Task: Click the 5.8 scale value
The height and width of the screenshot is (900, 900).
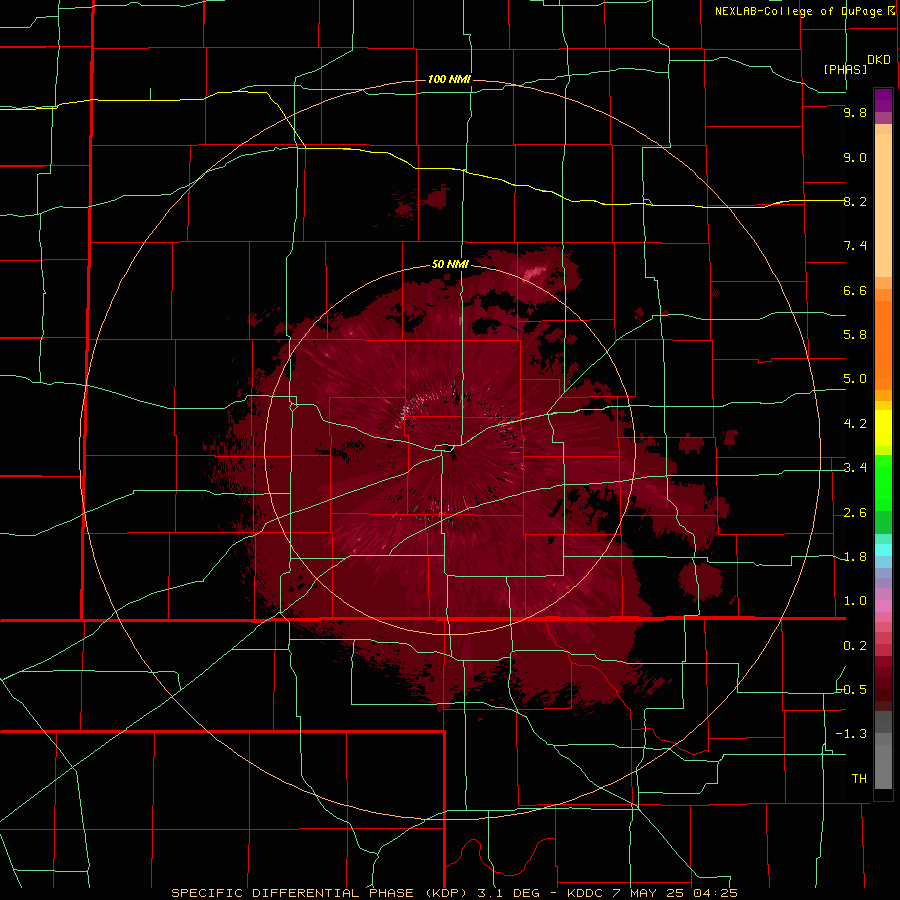Action: point(855,335)
